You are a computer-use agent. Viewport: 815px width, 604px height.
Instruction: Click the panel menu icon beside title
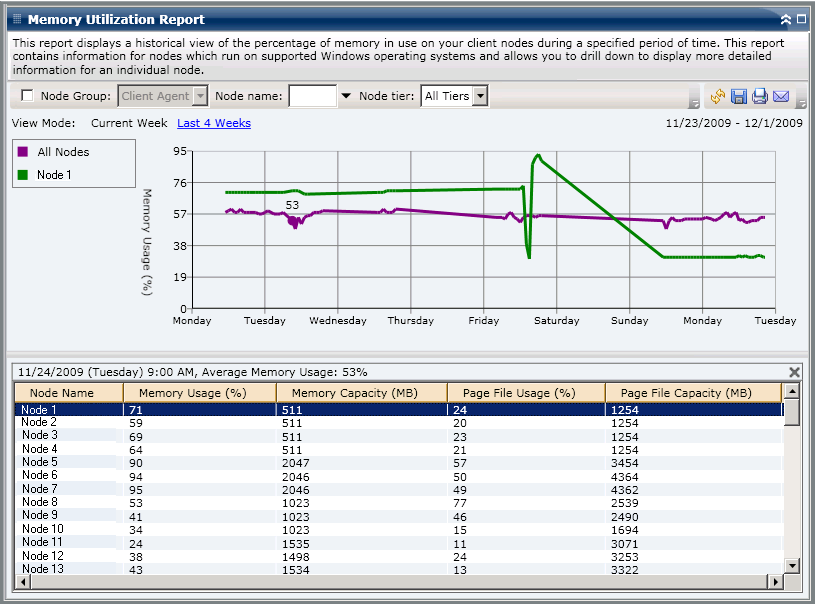(17, 19)
